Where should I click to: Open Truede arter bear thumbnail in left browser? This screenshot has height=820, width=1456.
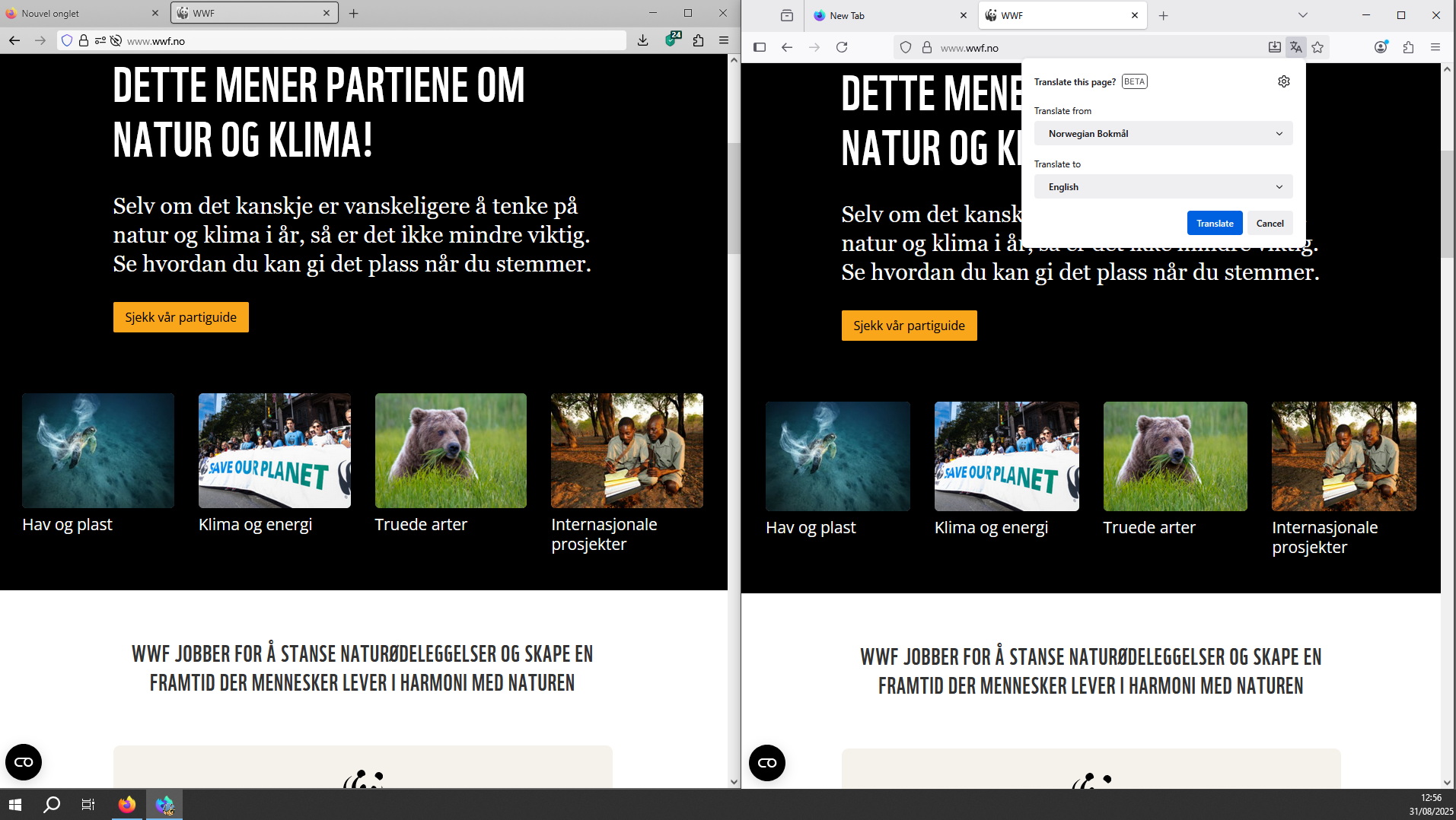point(451,450)
